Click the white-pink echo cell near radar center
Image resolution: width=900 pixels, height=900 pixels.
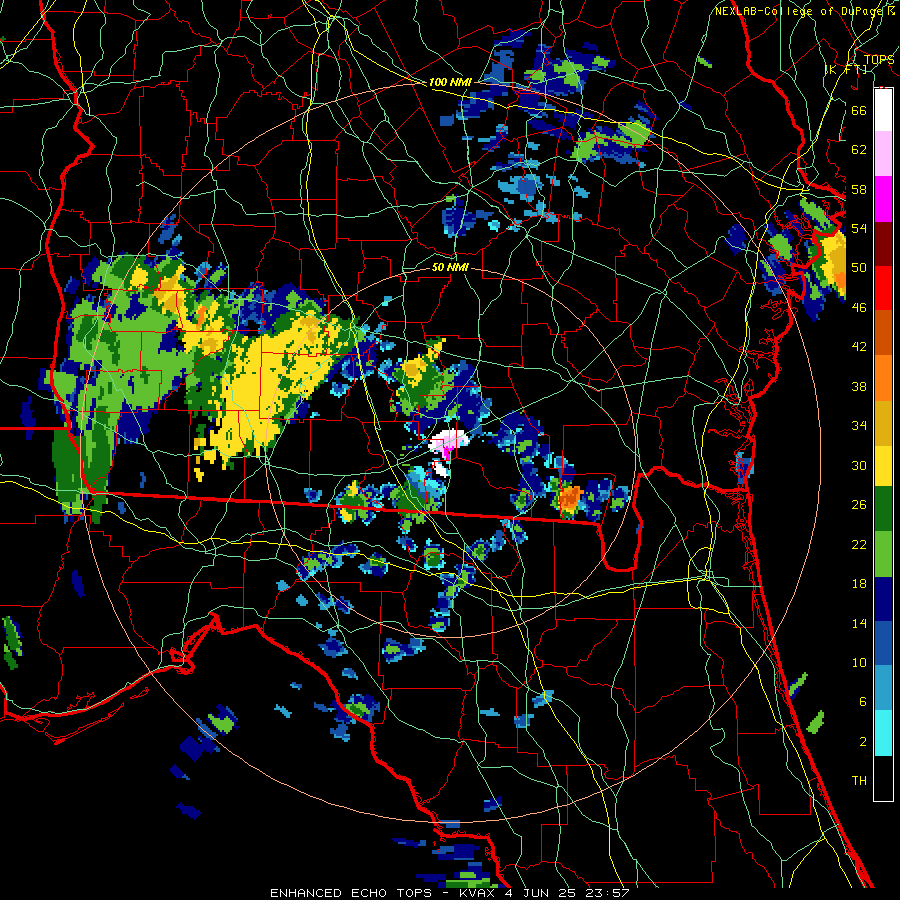[448, 442]
